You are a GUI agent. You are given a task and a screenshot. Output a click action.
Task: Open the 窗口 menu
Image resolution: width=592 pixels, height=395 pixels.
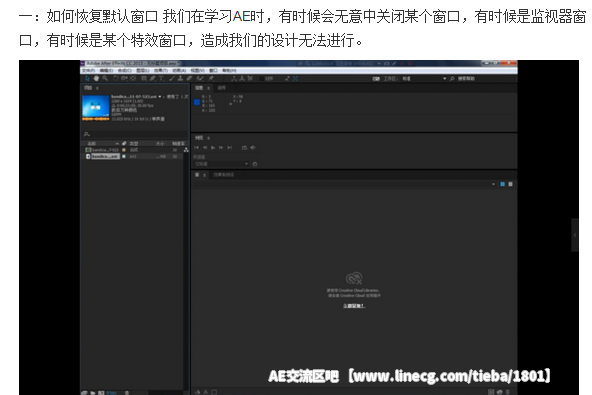click(x=214, y=71)
